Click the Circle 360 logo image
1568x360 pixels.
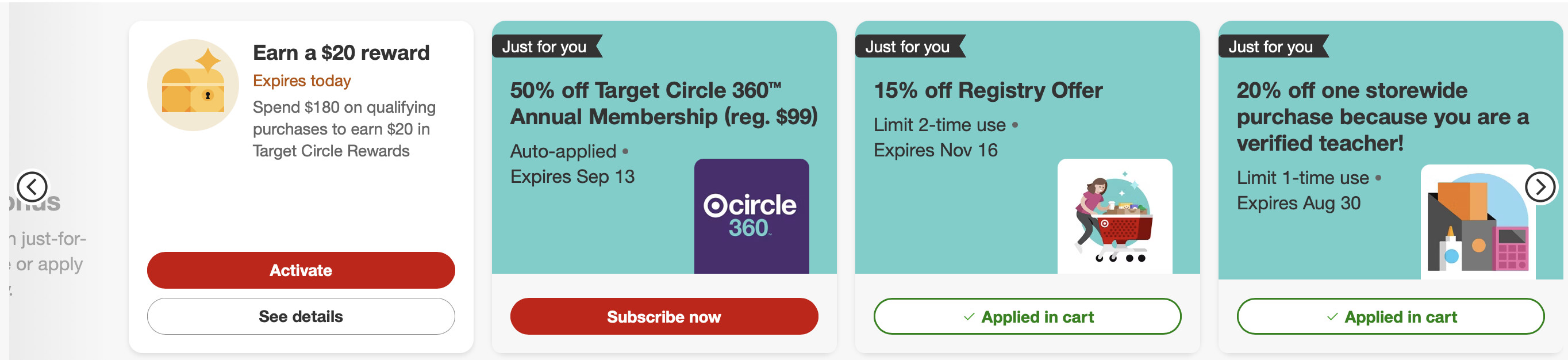click(x=751, y=216)
